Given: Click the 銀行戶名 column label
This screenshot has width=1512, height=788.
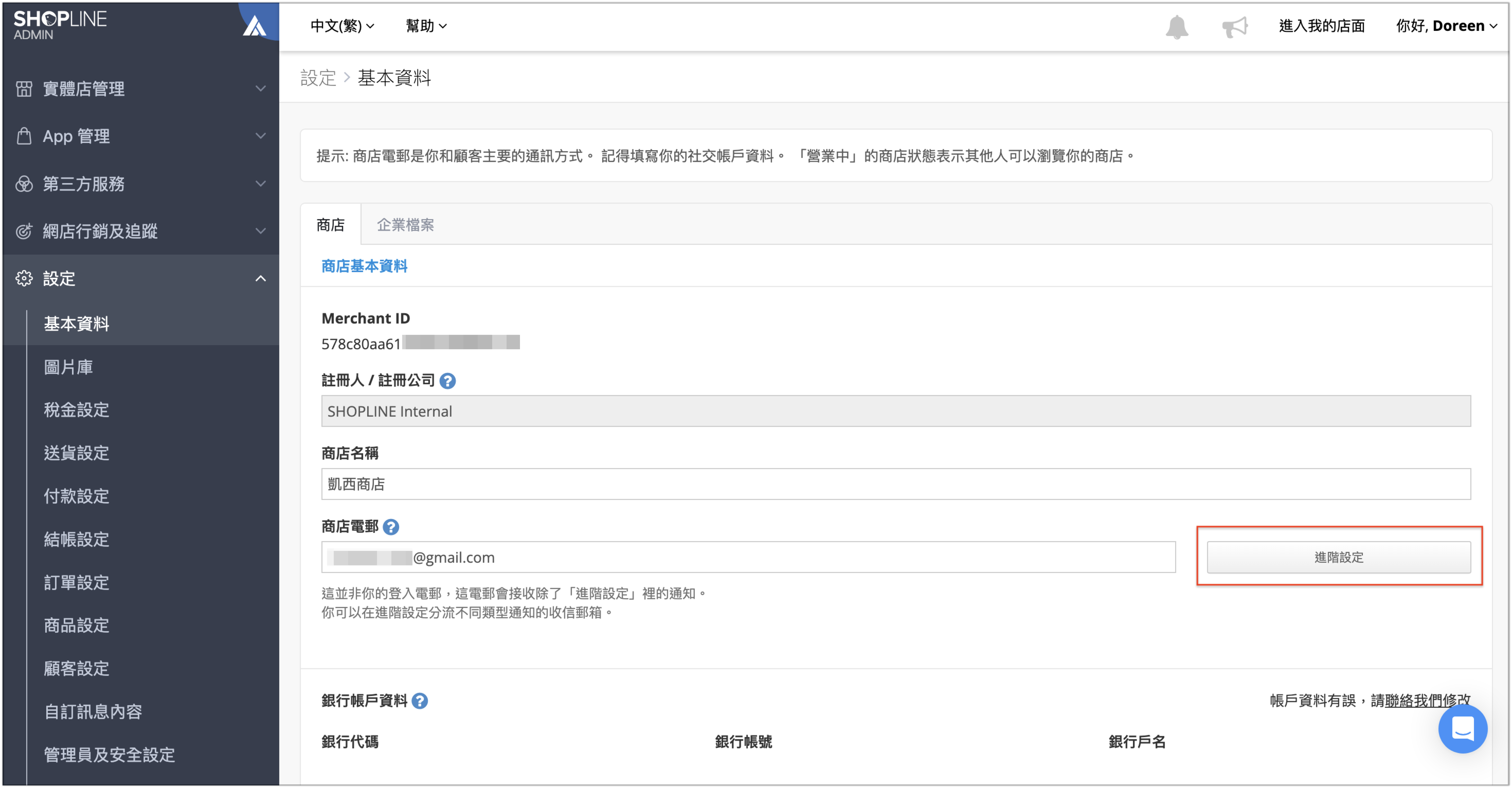Looking at the screenshot, I should tap(1137, 742).
